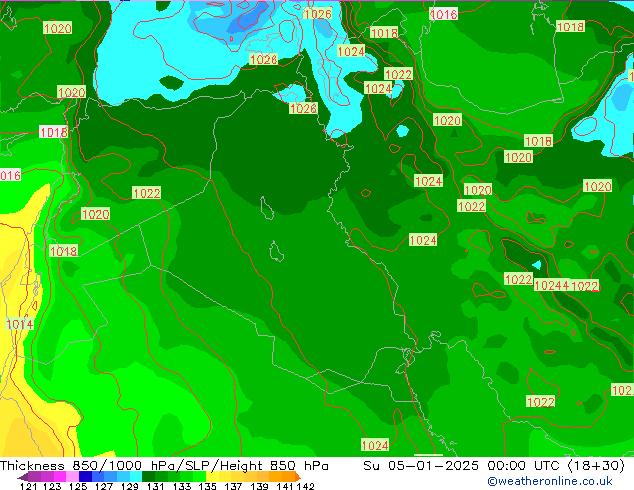Viewport: 634px width, 490px height.
Task: Click the legend value 131
Action: click(x=155, y=486)
